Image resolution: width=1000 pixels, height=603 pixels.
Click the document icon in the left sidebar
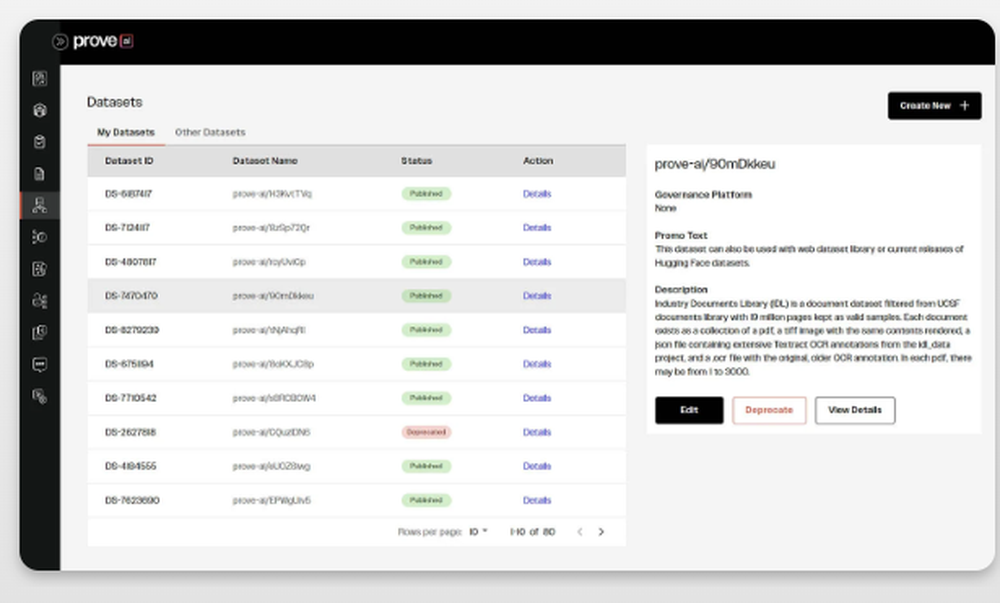40,173
